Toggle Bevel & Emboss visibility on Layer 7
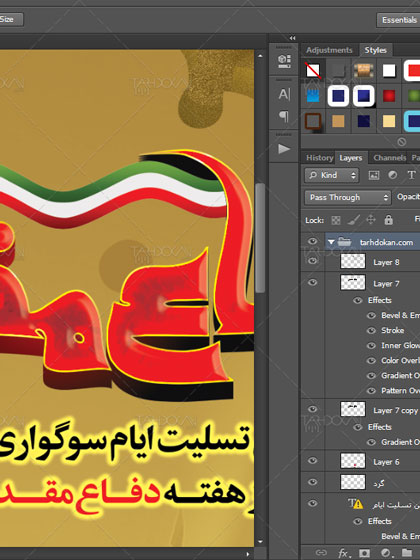Viewport: 420px width, 560px height. [x=371, y=315]
